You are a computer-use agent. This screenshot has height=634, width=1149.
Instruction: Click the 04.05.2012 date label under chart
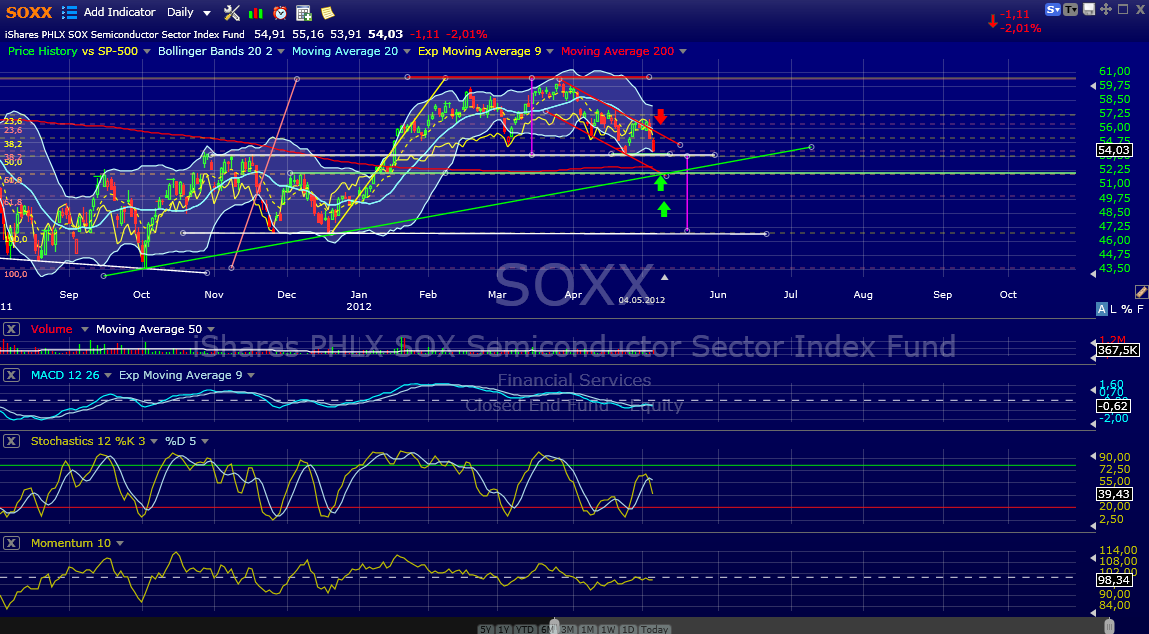641,301
